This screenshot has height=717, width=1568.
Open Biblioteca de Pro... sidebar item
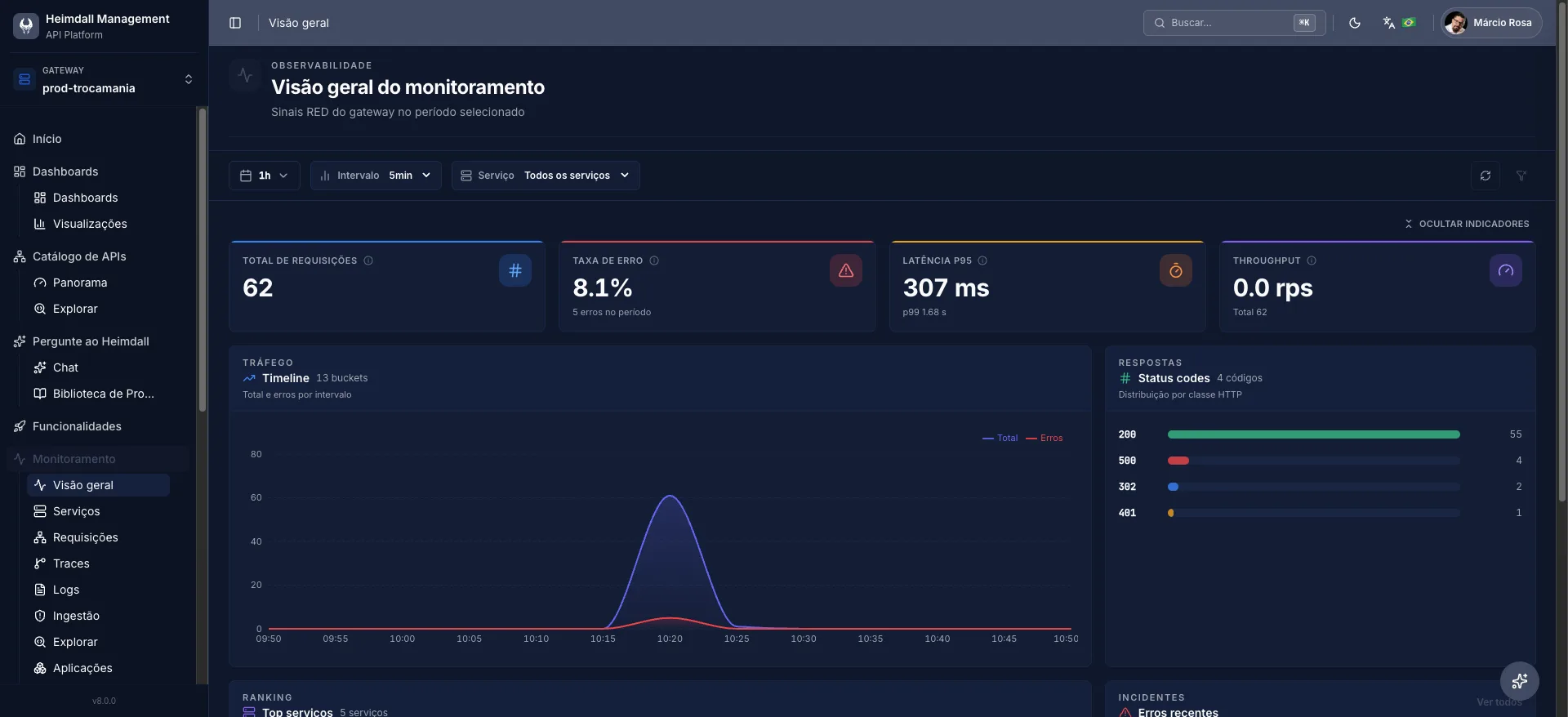[98, 394]
